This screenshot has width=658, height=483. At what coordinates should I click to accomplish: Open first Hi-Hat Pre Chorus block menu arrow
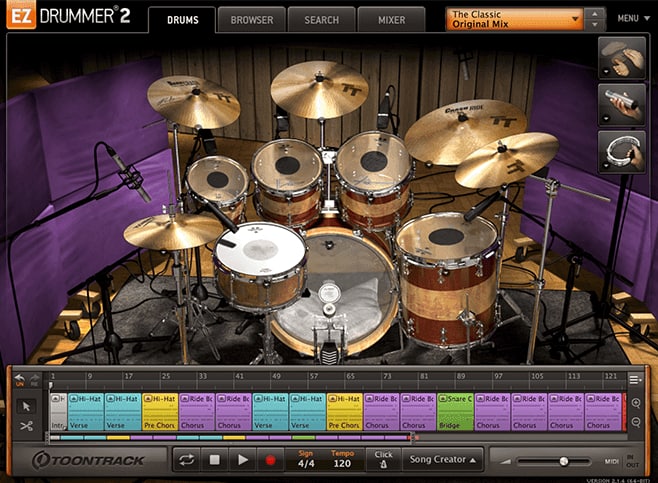tap(148, 399)
